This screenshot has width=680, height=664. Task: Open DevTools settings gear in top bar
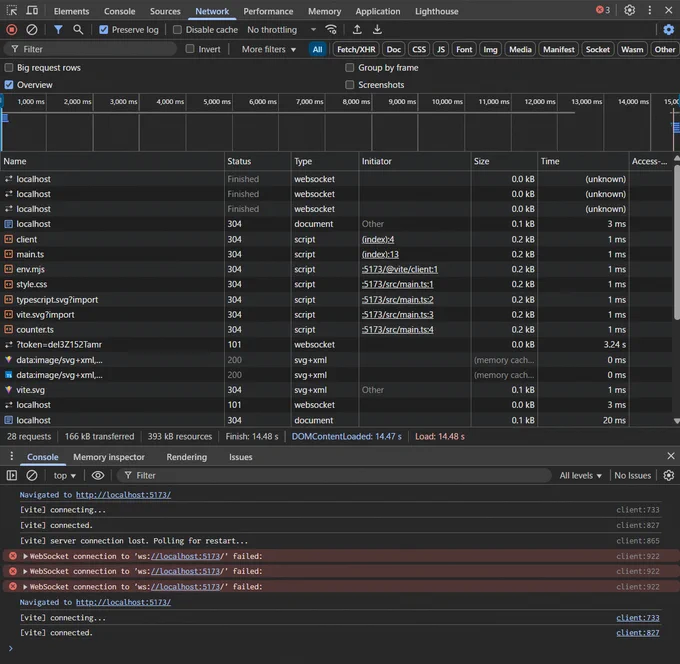coord(629,10)
